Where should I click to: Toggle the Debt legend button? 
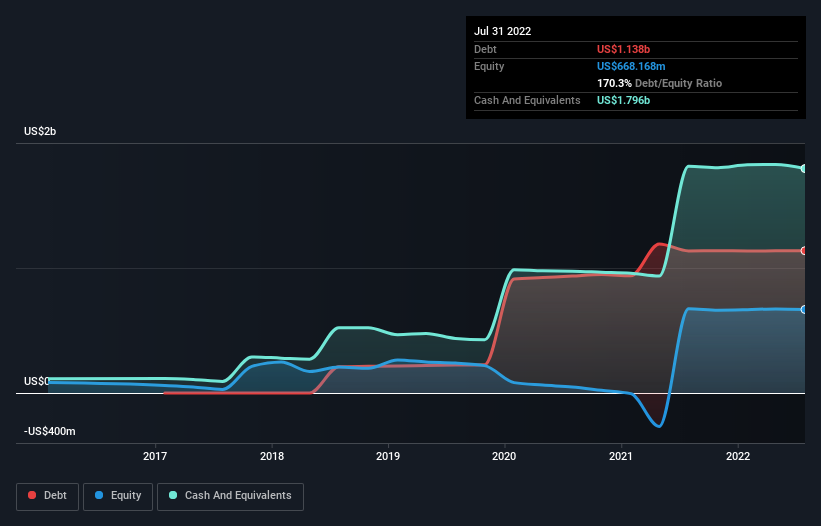(x=47, y=496)
